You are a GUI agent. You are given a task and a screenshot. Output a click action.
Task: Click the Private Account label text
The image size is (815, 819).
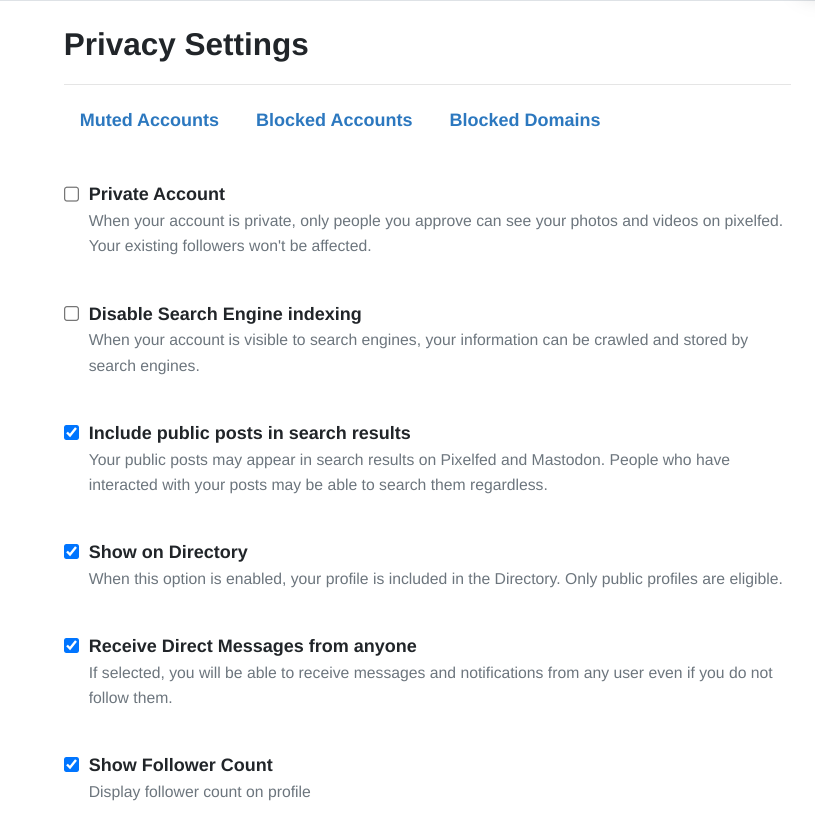157,194
